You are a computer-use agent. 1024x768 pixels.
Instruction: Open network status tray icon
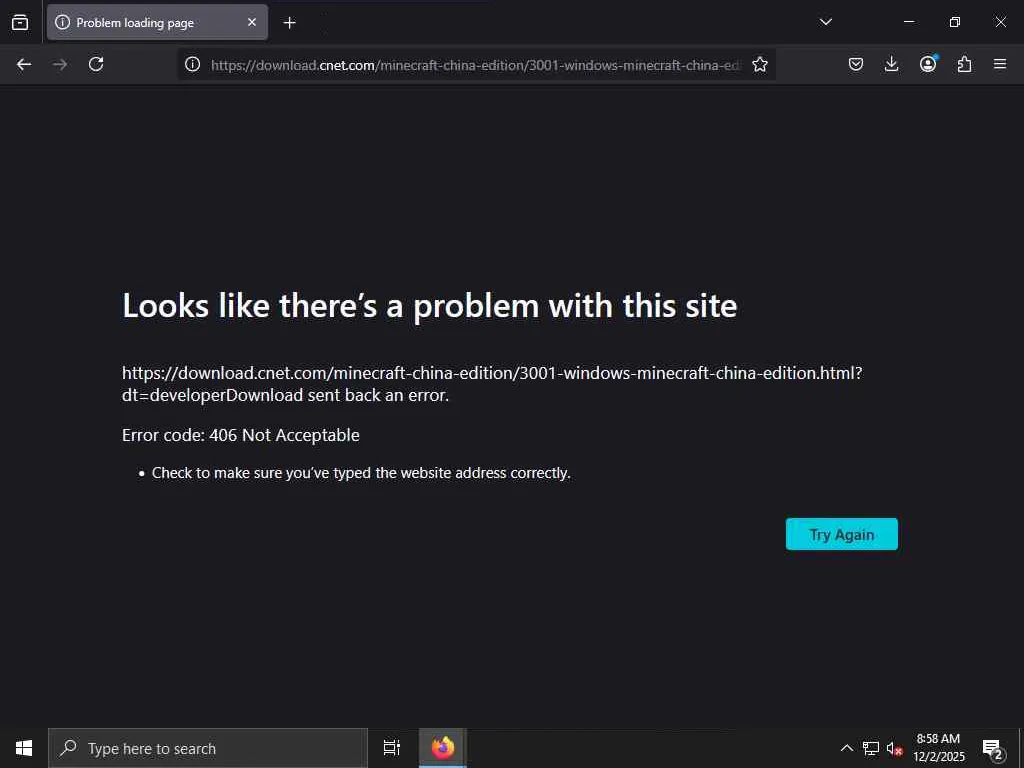click(871, 748)
